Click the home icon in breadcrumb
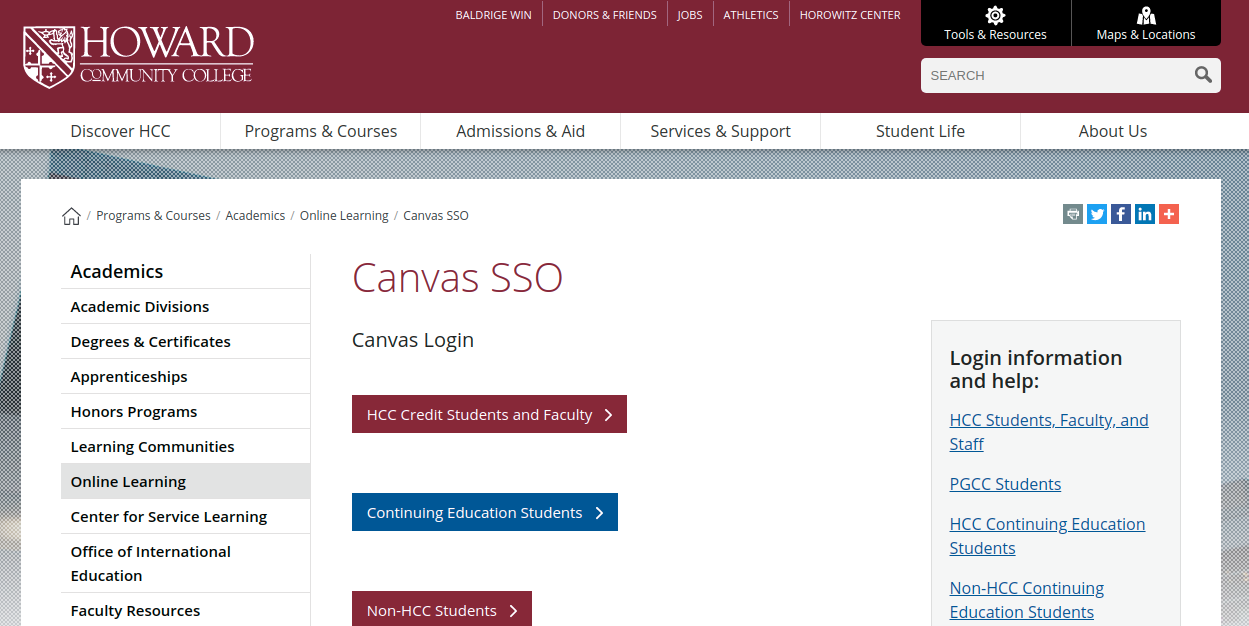 click(71, 216)
